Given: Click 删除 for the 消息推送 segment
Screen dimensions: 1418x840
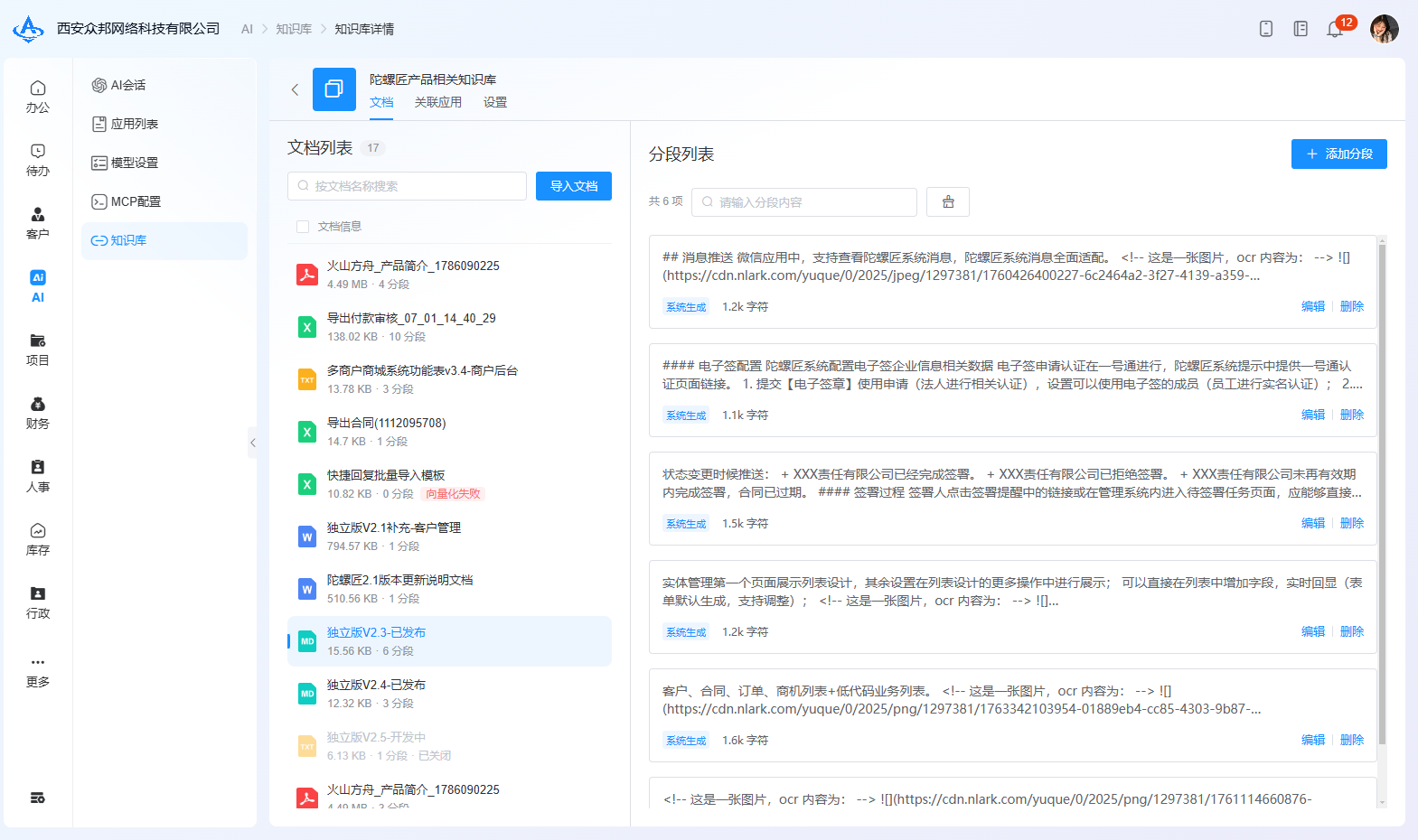Looking at the screenshot, I should click(x=1352, y=307).
